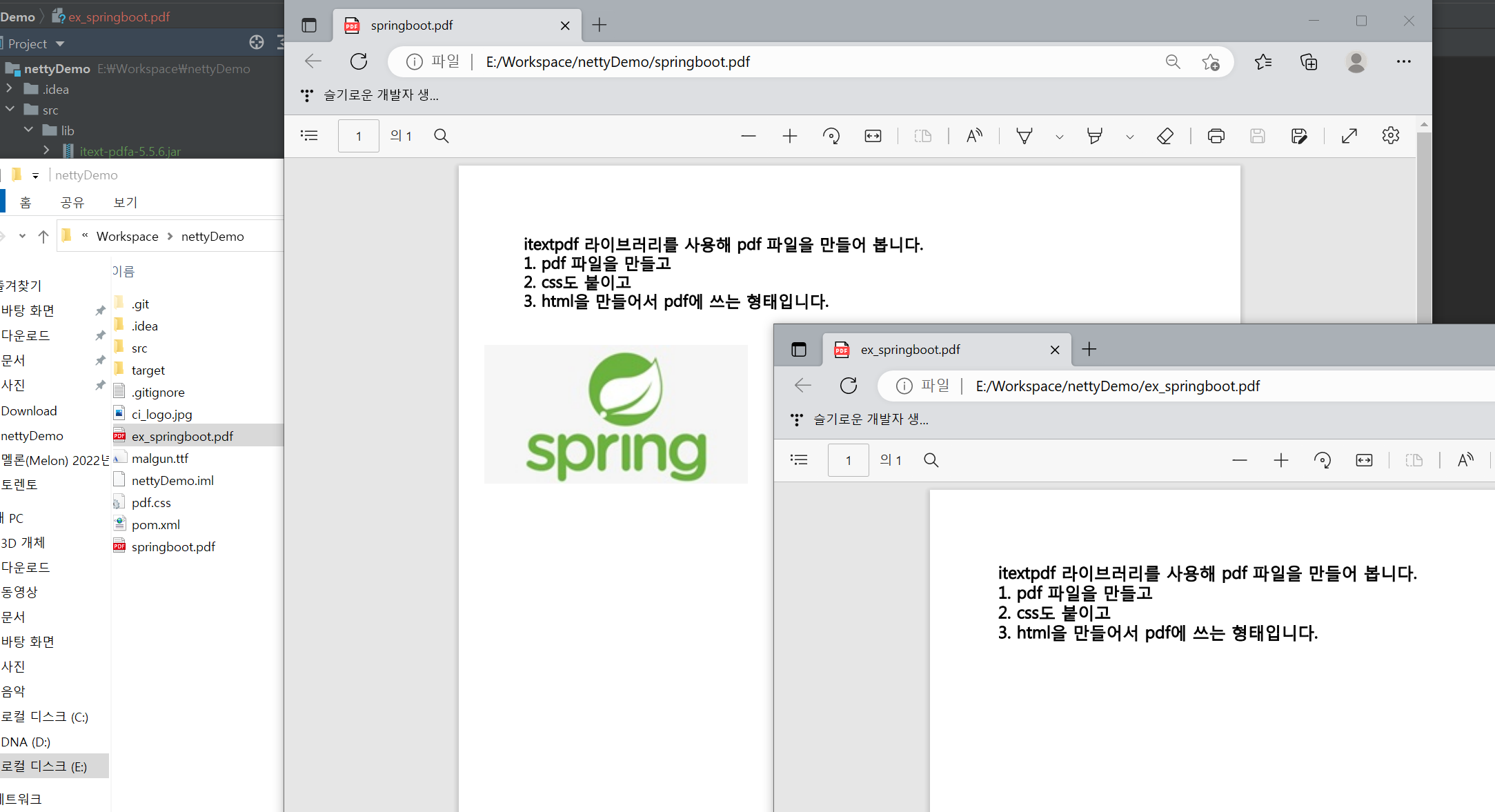Toggle contents sidebar in ex_springboot.pdf window
Screen dimensions: 1495x812
click(799, 460)
